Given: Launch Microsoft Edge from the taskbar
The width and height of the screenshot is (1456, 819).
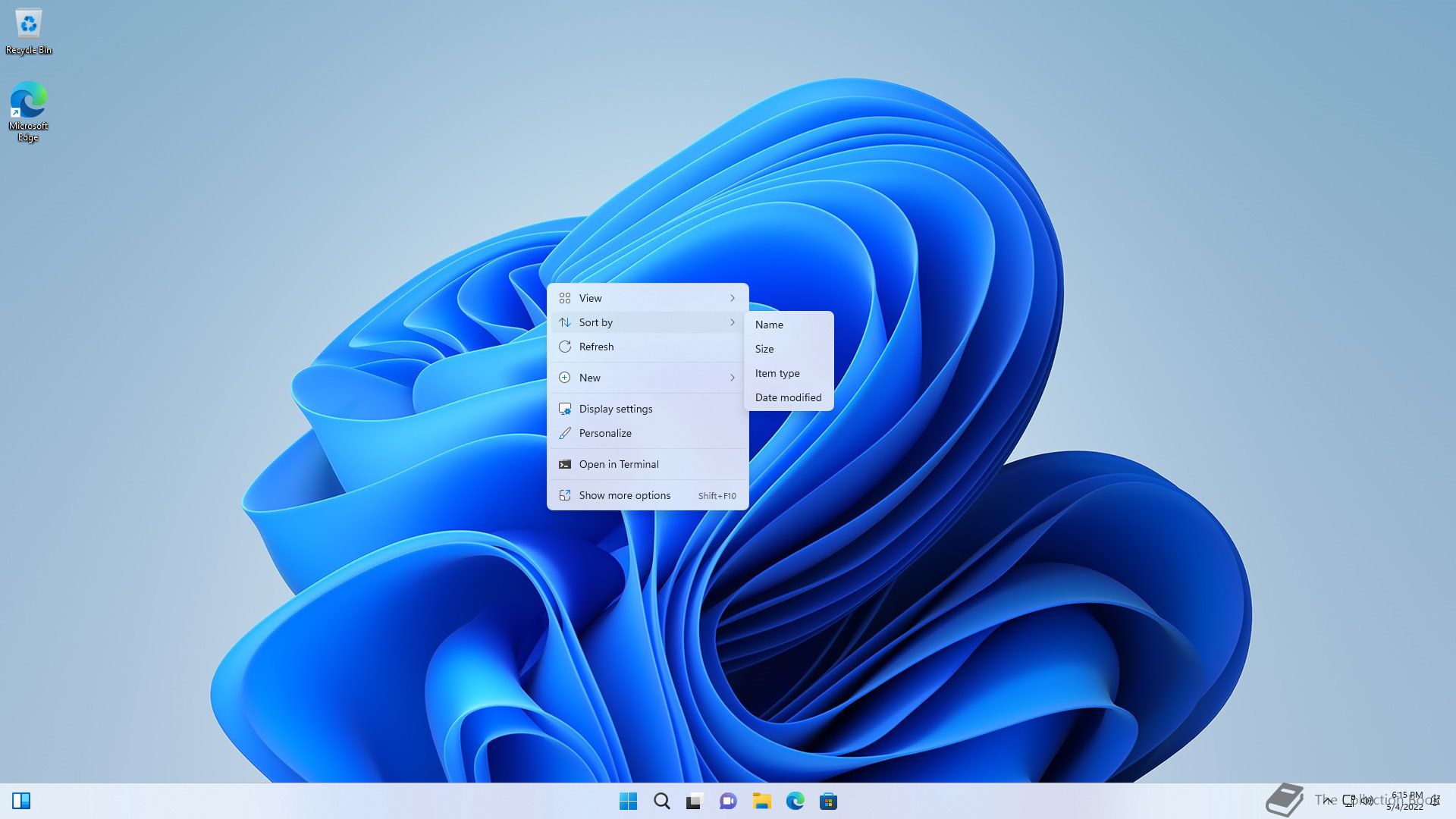Looking at the screenshot, I should (x=795, y=801).
